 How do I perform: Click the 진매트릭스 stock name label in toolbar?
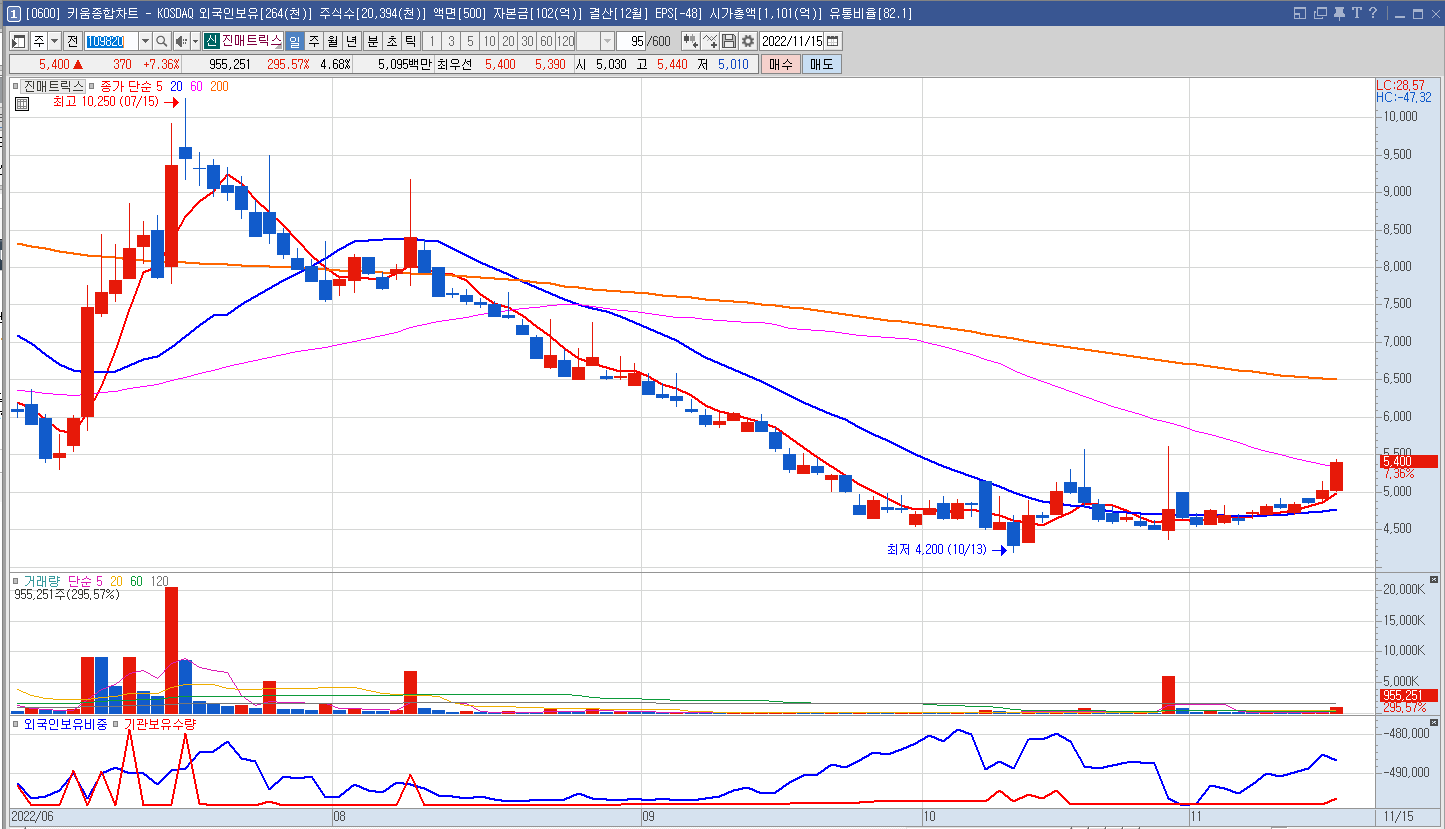click(x=252, y=41)
